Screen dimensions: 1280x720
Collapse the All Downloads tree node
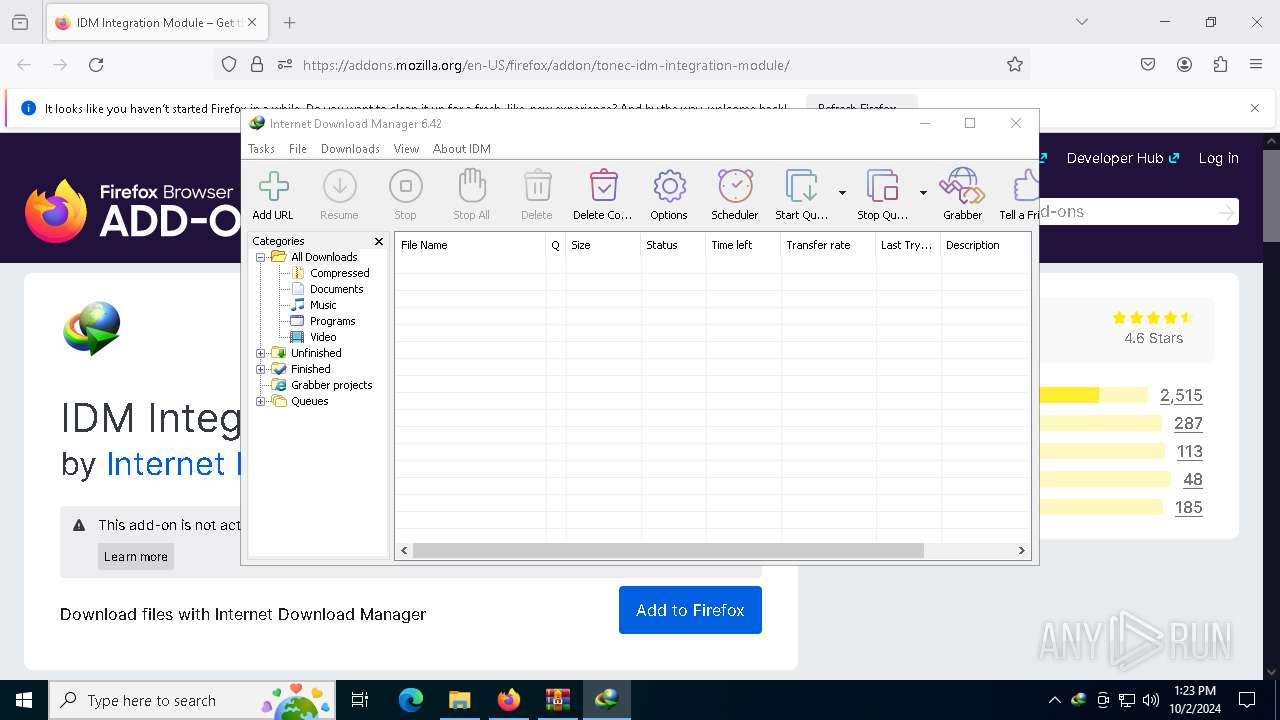(261, 257)
